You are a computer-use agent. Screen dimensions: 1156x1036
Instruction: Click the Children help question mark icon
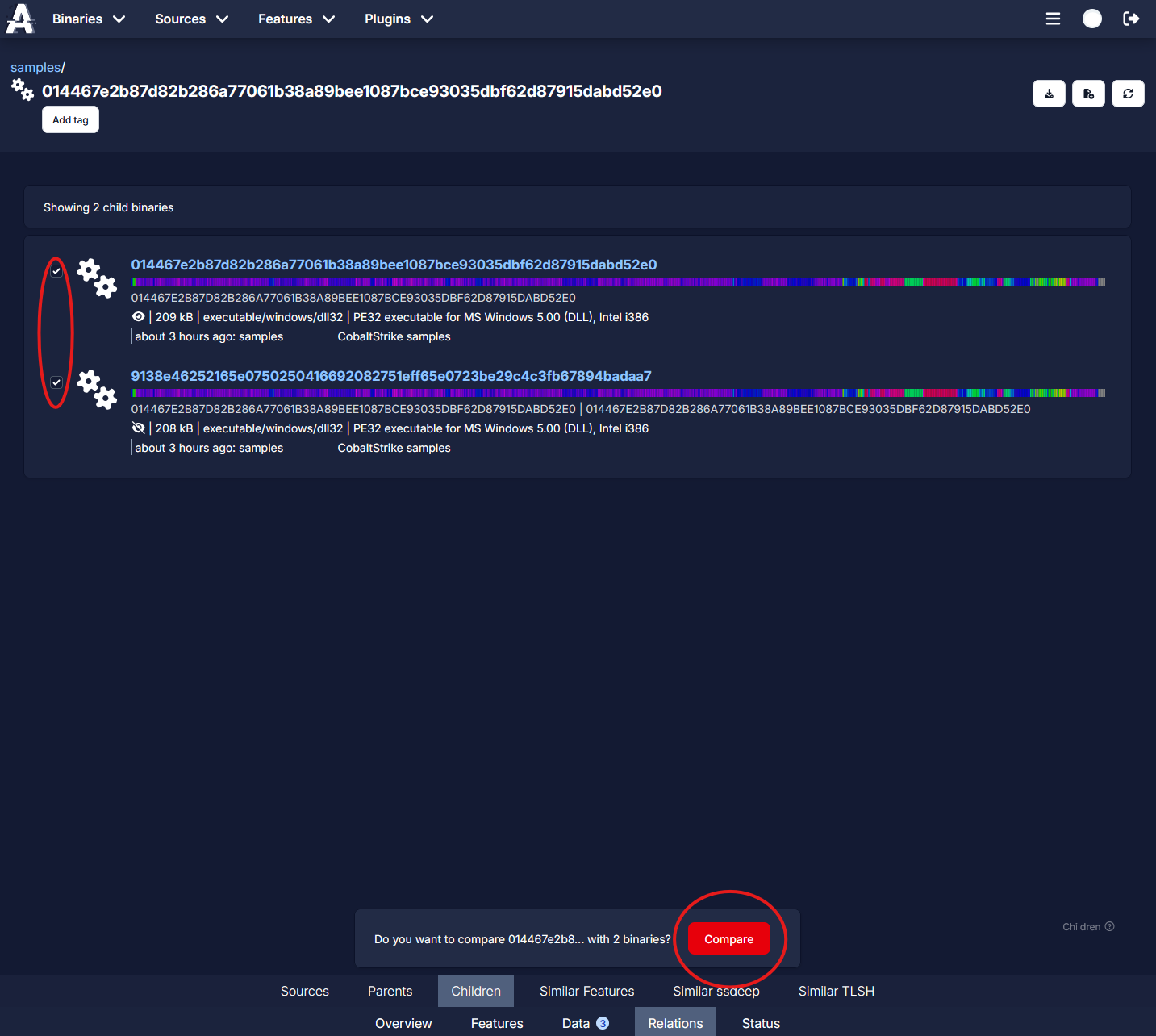[x=1110, y=926]
